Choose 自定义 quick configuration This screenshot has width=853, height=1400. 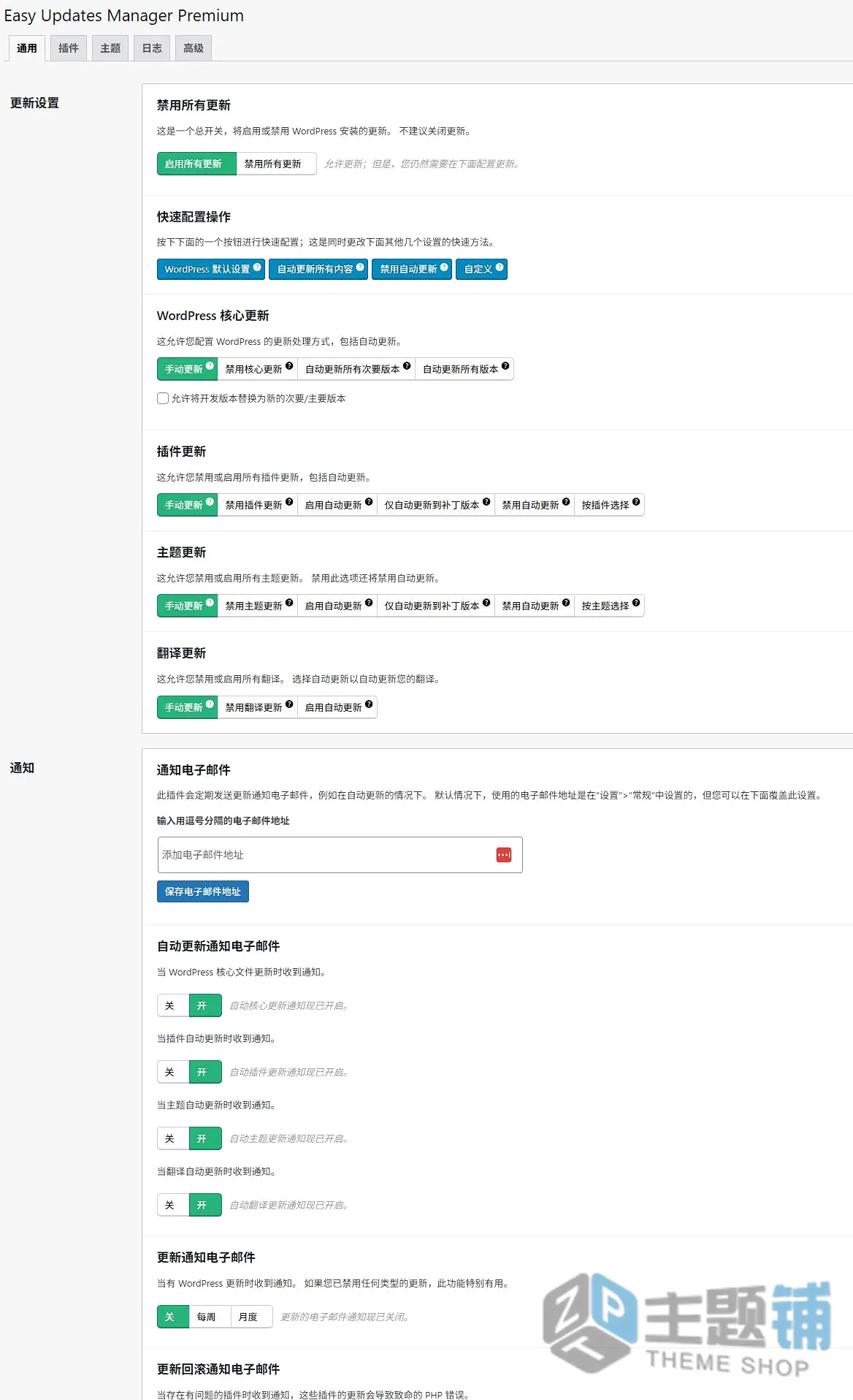[x=481, y=269]
